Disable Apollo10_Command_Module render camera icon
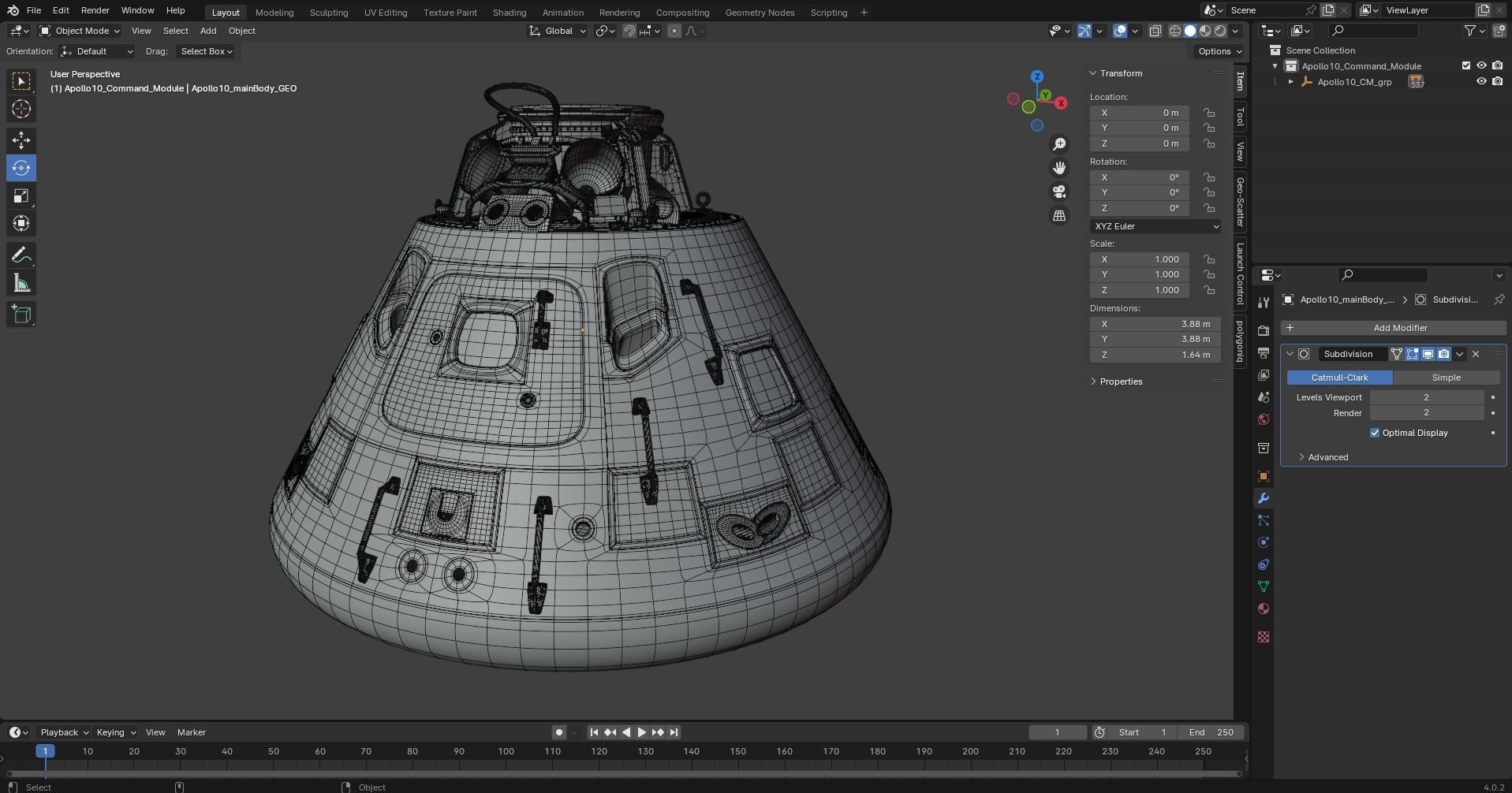1512x793 pixels. 1497,65
